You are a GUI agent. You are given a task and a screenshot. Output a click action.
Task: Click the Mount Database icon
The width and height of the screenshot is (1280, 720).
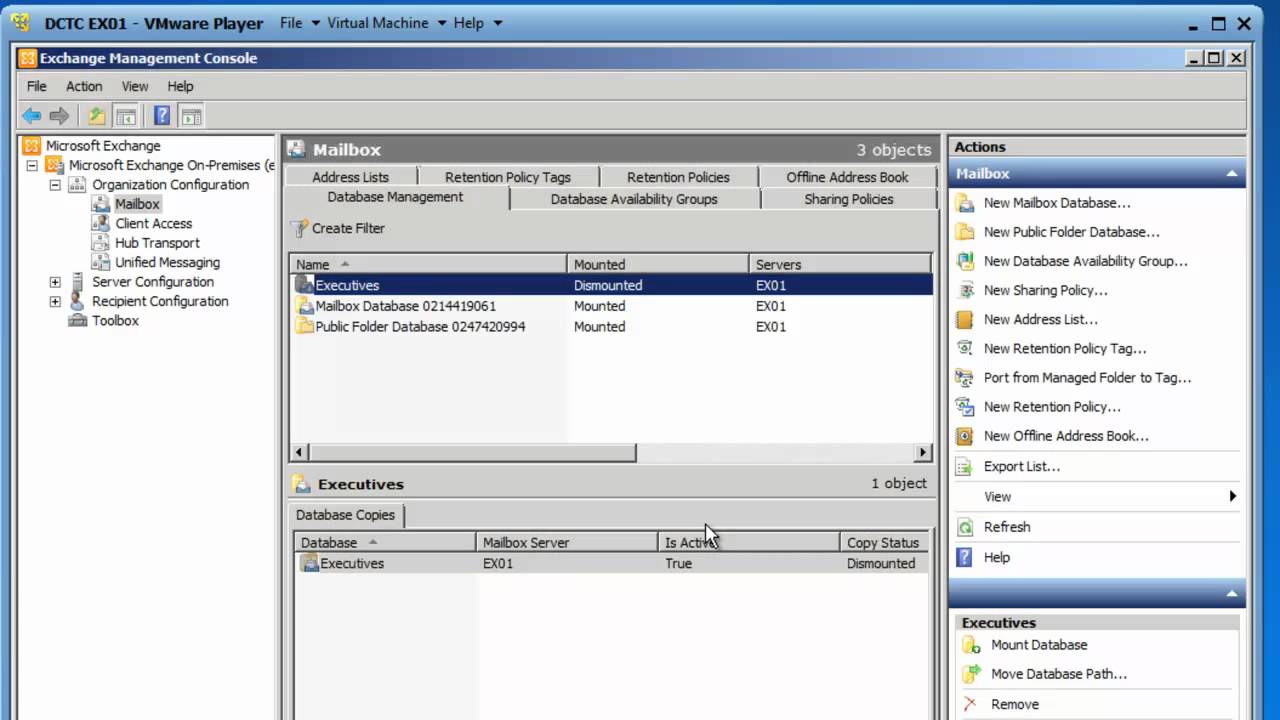point(971,645)
